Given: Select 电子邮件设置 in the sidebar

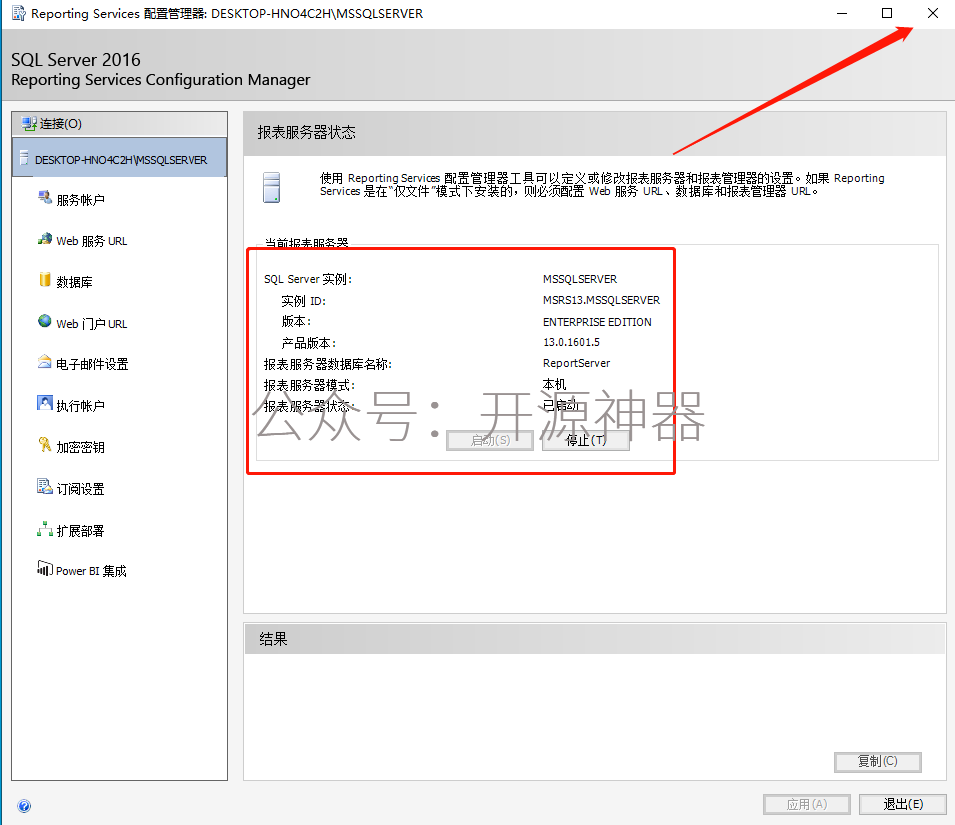Looking at the screenshot, I should [x=92, y=364].
